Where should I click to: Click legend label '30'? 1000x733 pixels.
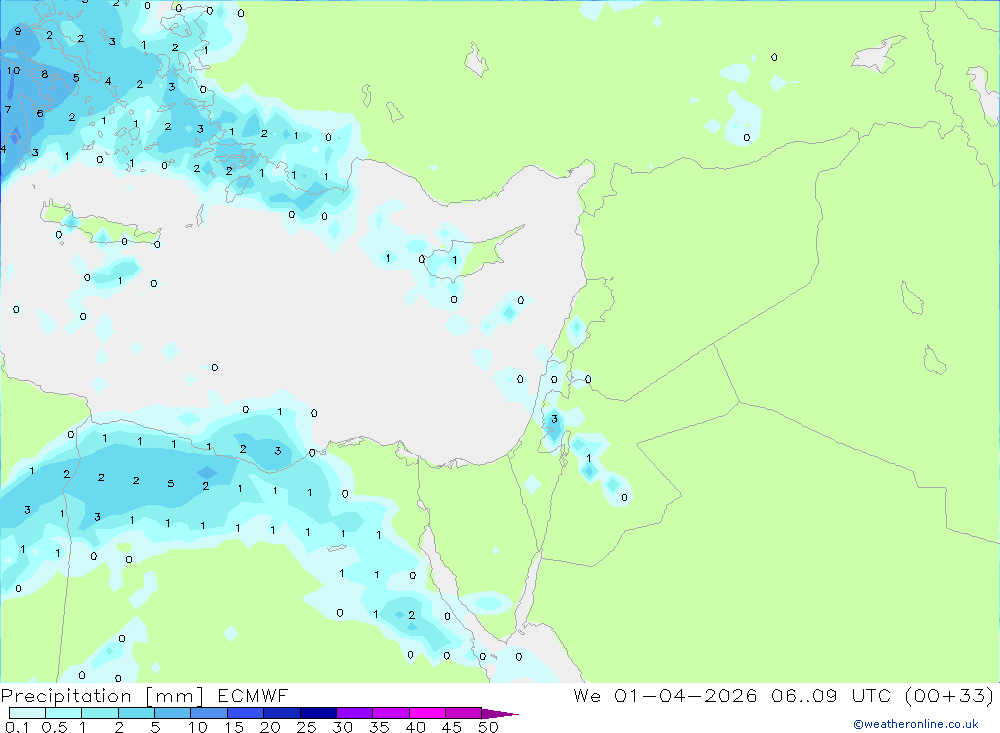[x=342, y=727]
